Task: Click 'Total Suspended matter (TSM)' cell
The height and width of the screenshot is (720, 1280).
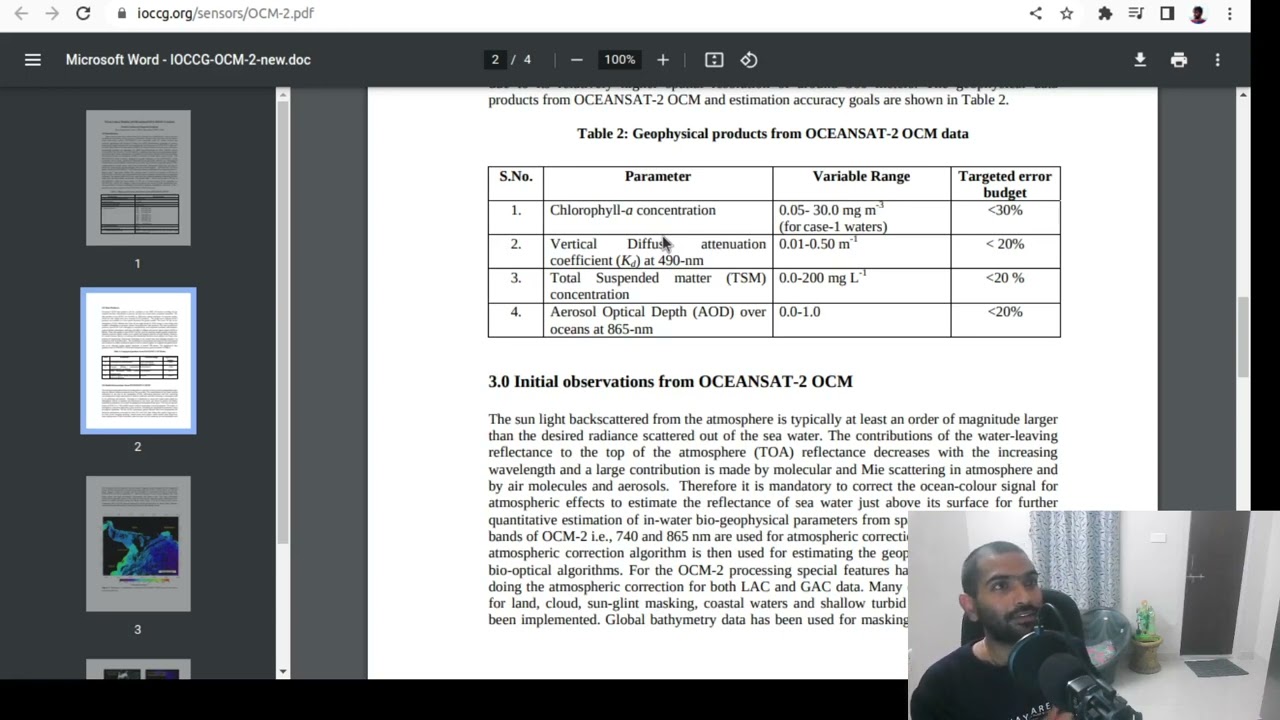Action: coord(657,286)
